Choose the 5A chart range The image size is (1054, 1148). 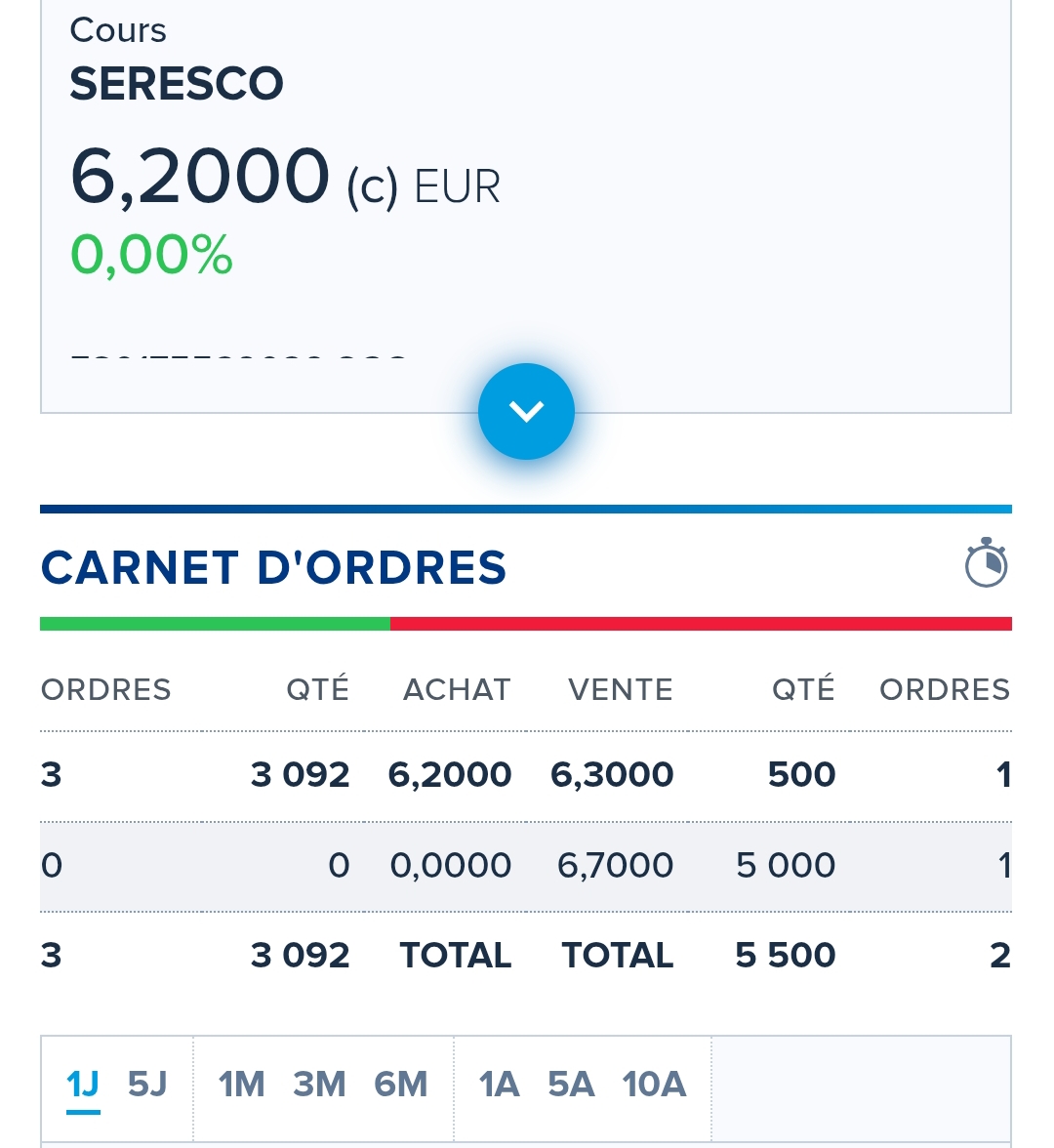pos(571,1085)
